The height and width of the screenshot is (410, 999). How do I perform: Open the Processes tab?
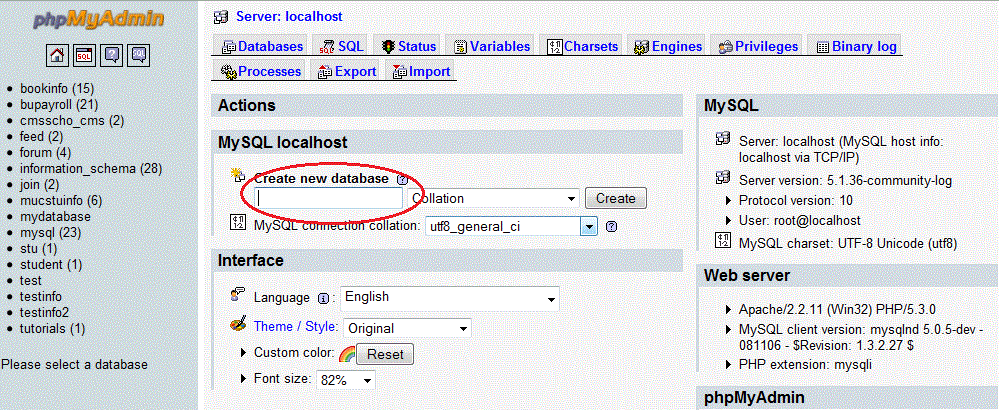click(x=261, y=71)
